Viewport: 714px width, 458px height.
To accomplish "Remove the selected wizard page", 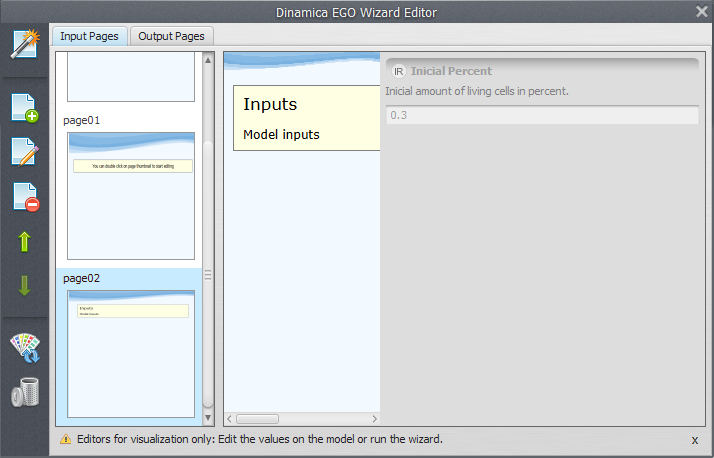I will [24, 197].
